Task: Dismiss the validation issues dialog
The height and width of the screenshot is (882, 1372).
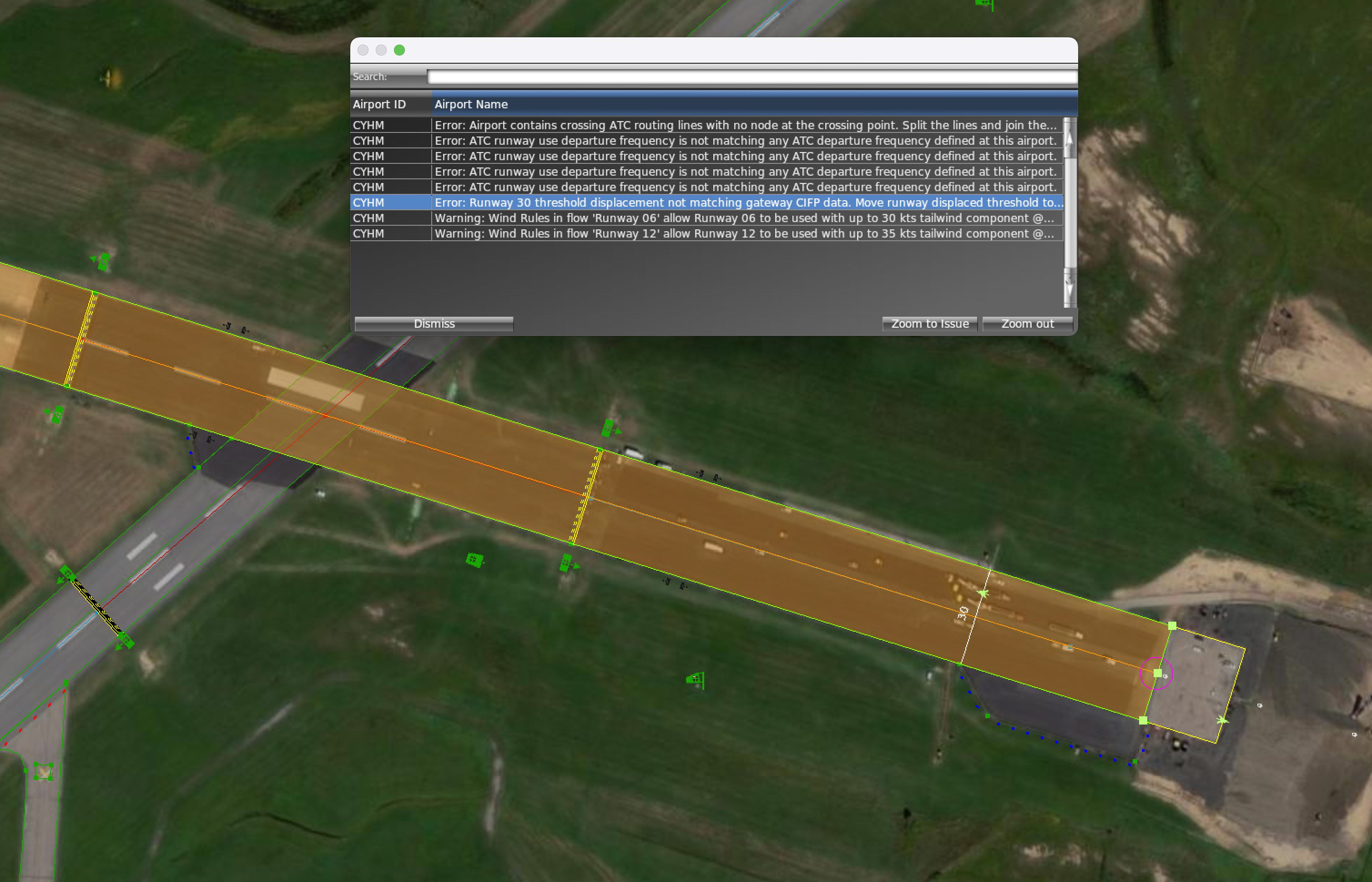Action: tap(434, 324)
